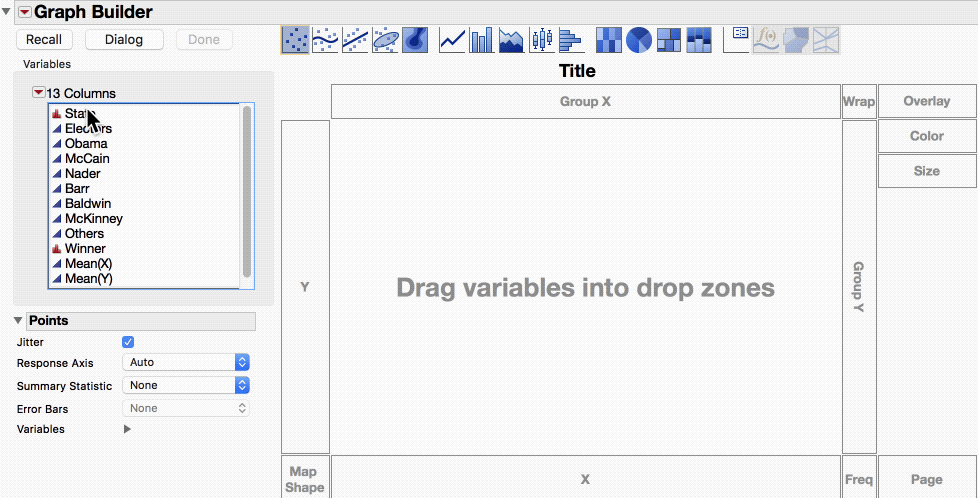Select the Heatmap element icon
978x498 pixels.
click(x=609, y=40)
